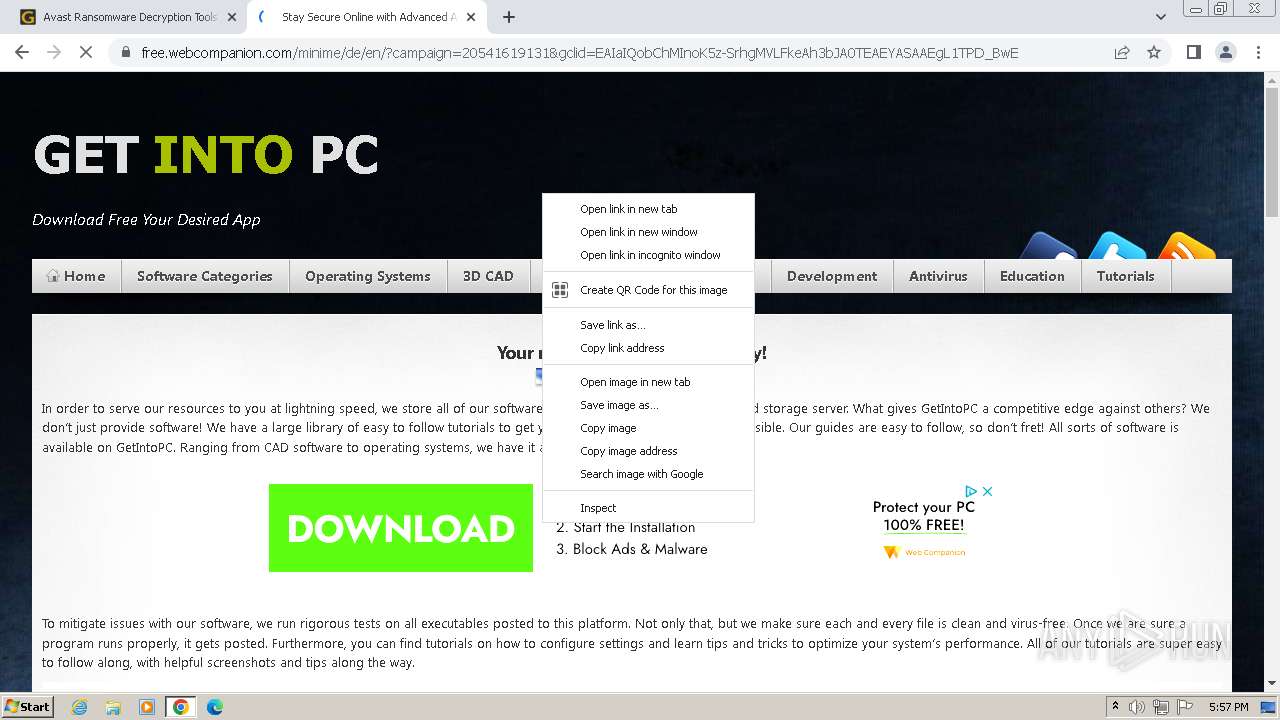
Task: Close the Avast Ransomware Decryption Tools tab
Action: (x=232, y=17)
